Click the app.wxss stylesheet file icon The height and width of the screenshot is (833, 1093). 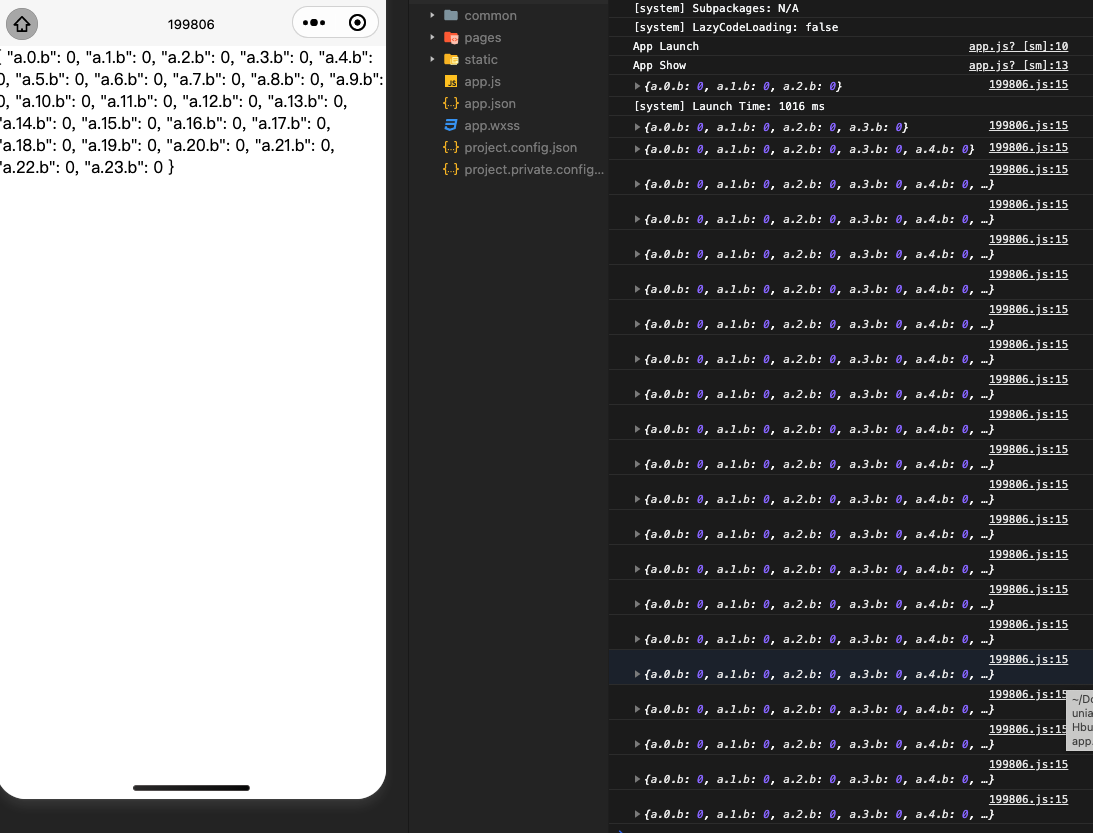451,125
